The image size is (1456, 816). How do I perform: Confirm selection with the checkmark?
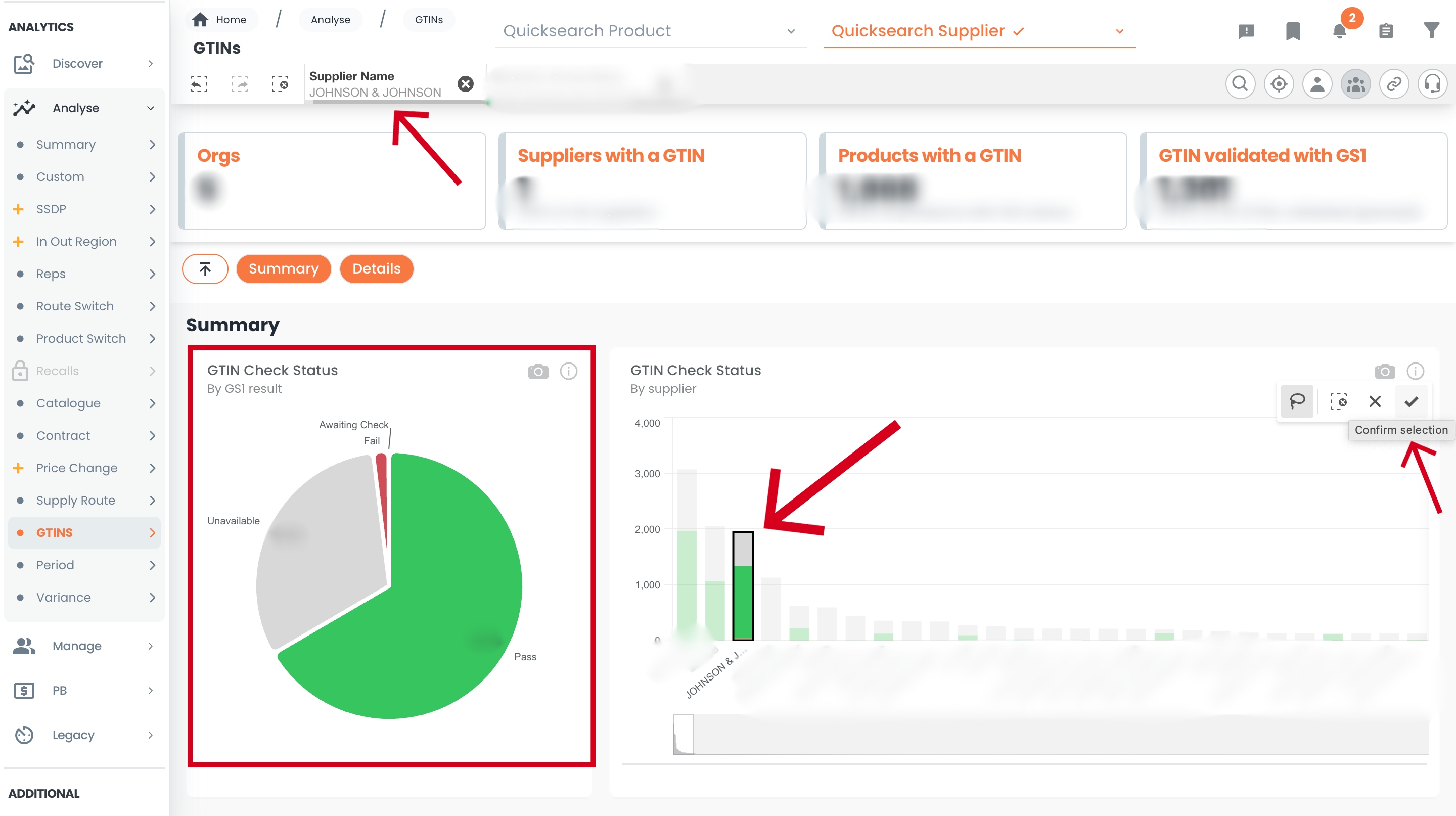[x=1412, y=402]
